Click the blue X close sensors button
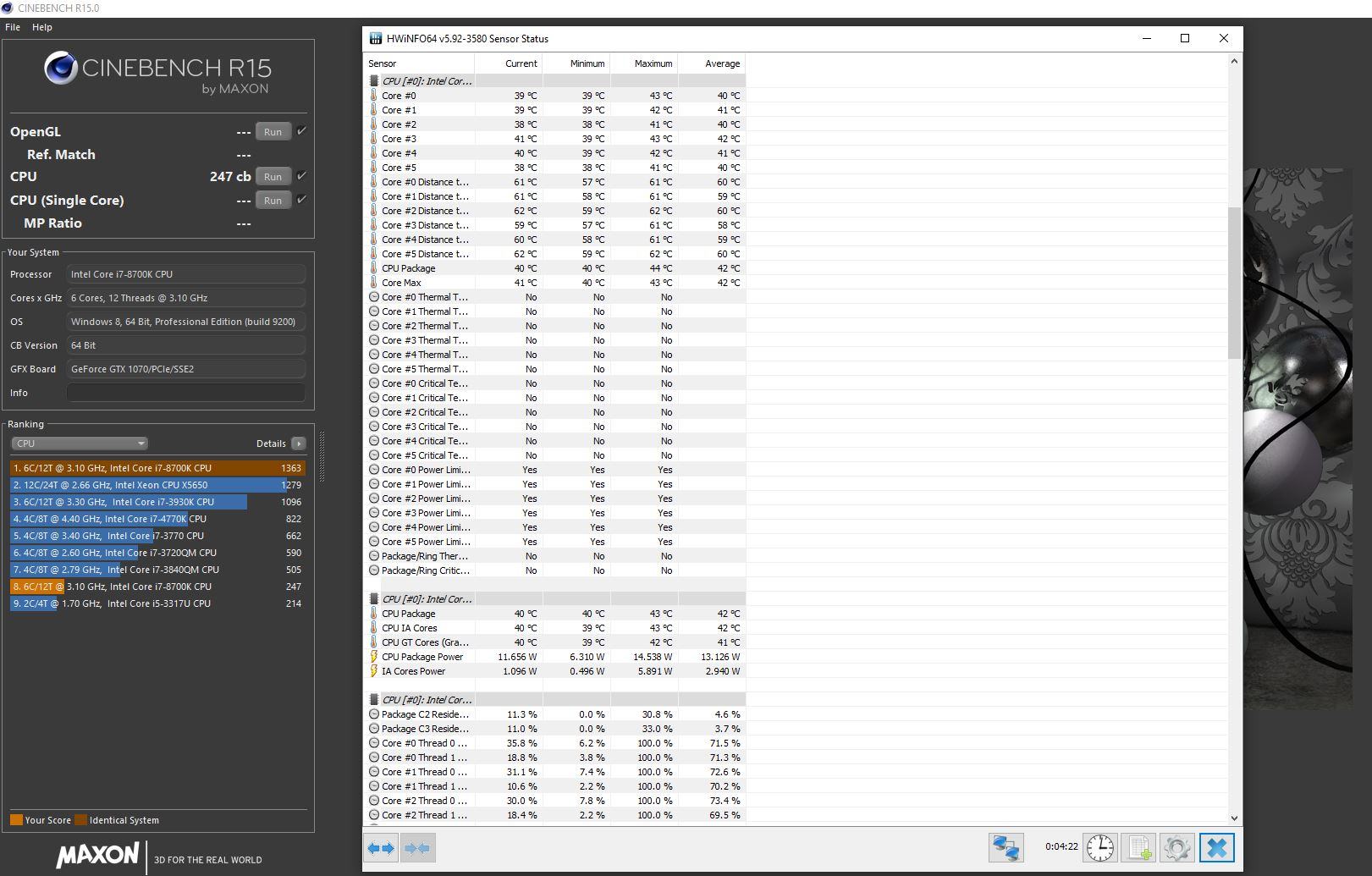This screenshot has width=1372, height=876. coord(1217,847)
